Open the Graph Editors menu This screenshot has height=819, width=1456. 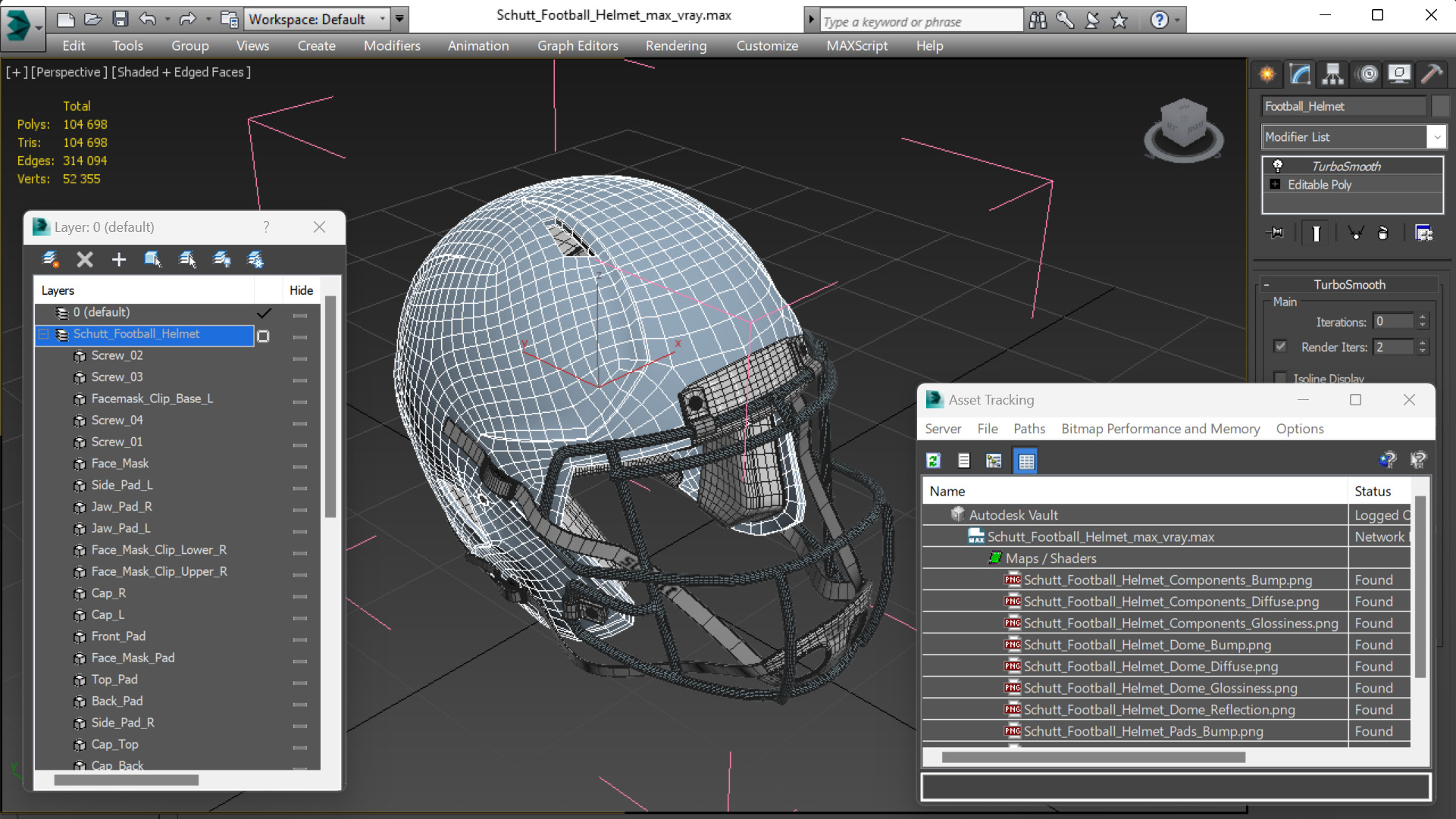(578, 46)
